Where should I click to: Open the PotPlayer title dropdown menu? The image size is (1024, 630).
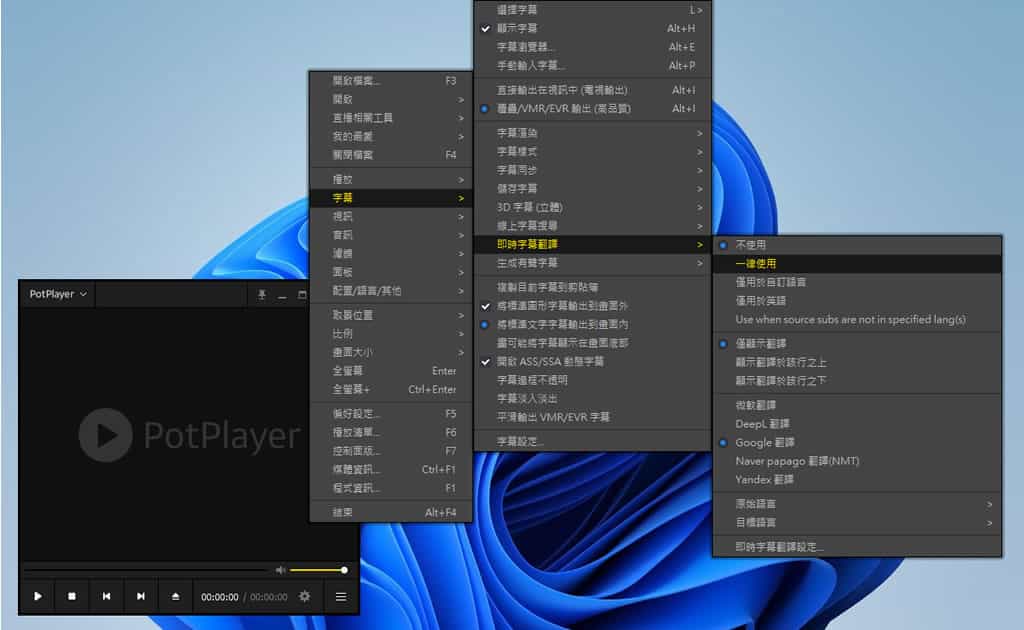click(x=58, y=294)
